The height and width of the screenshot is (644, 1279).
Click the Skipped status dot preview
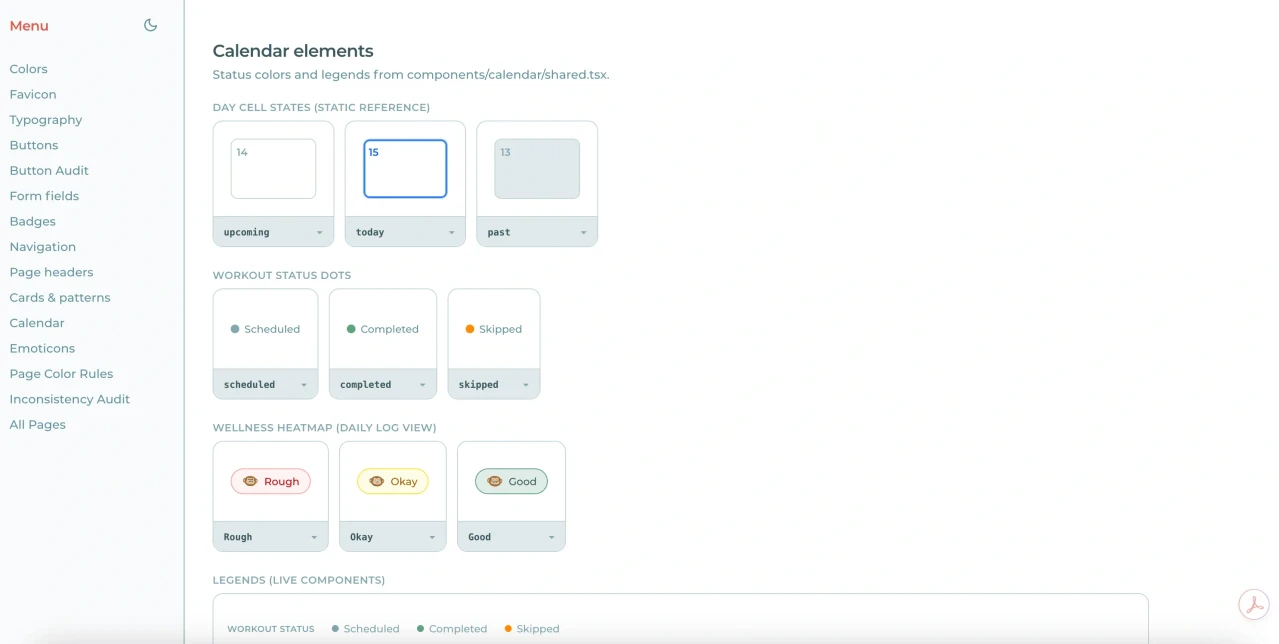[x=494, y=329]
